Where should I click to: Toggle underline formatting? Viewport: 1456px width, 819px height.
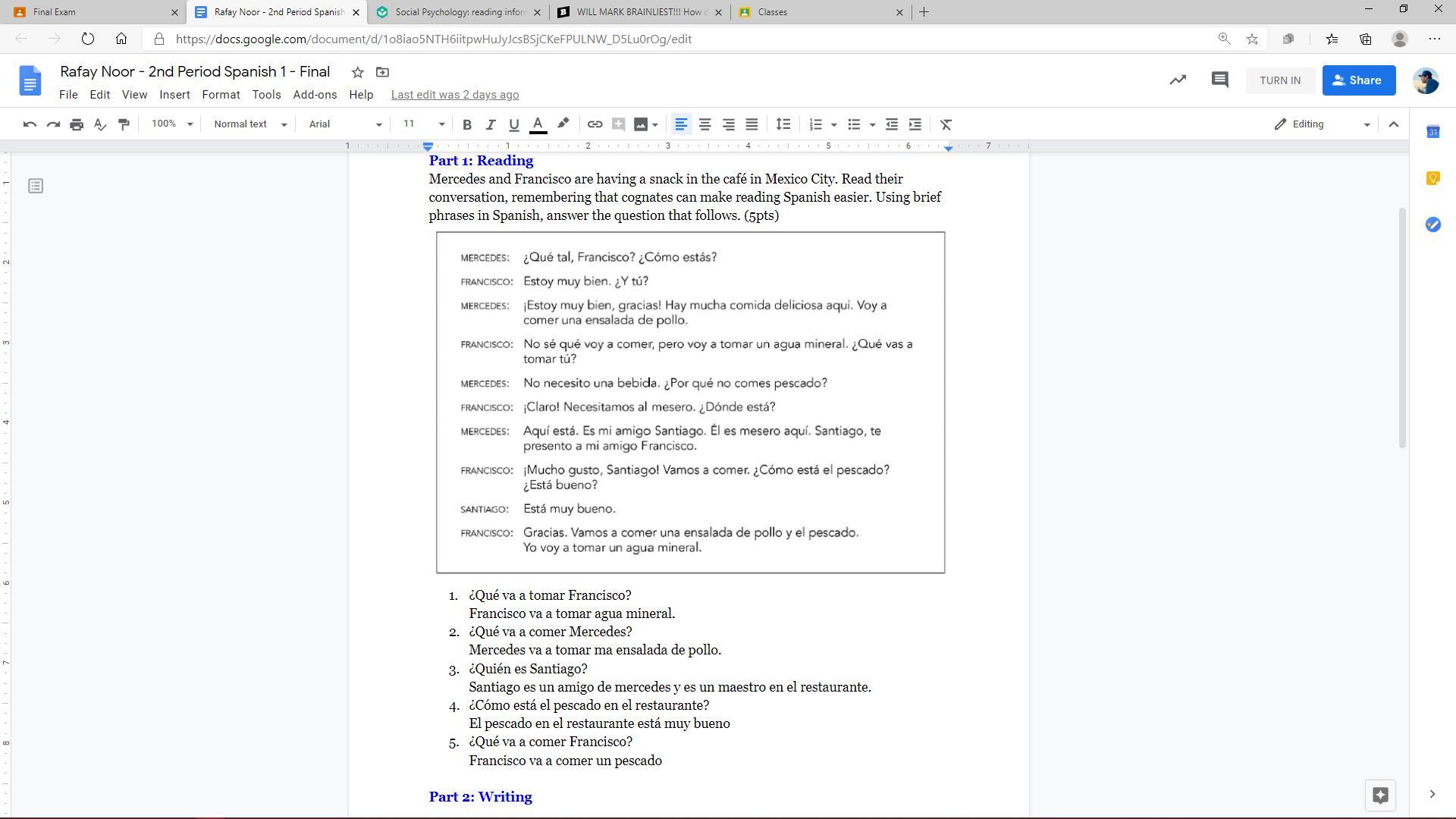pos(513,124)
